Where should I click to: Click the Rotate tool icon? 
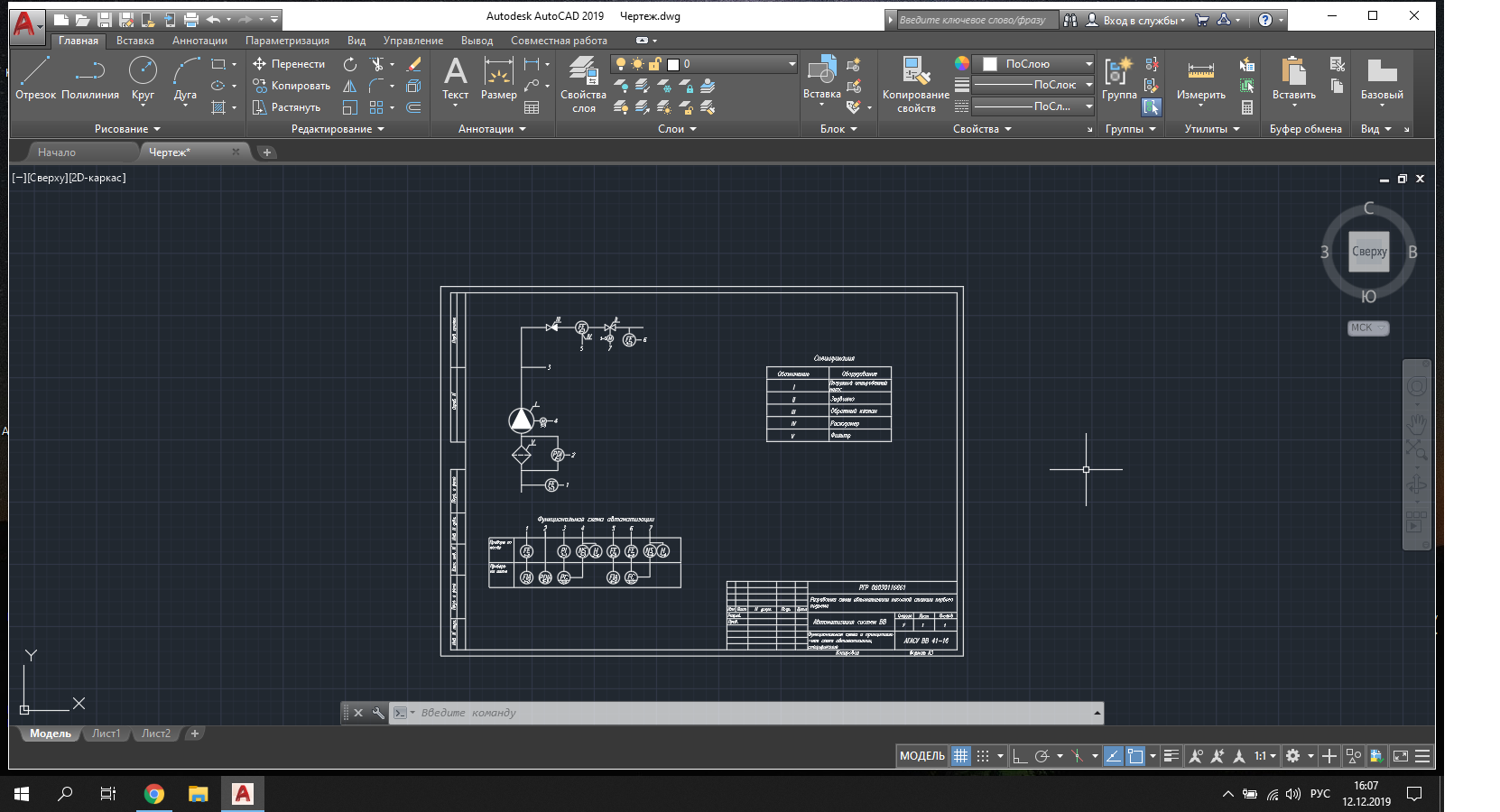click(350, 64)
